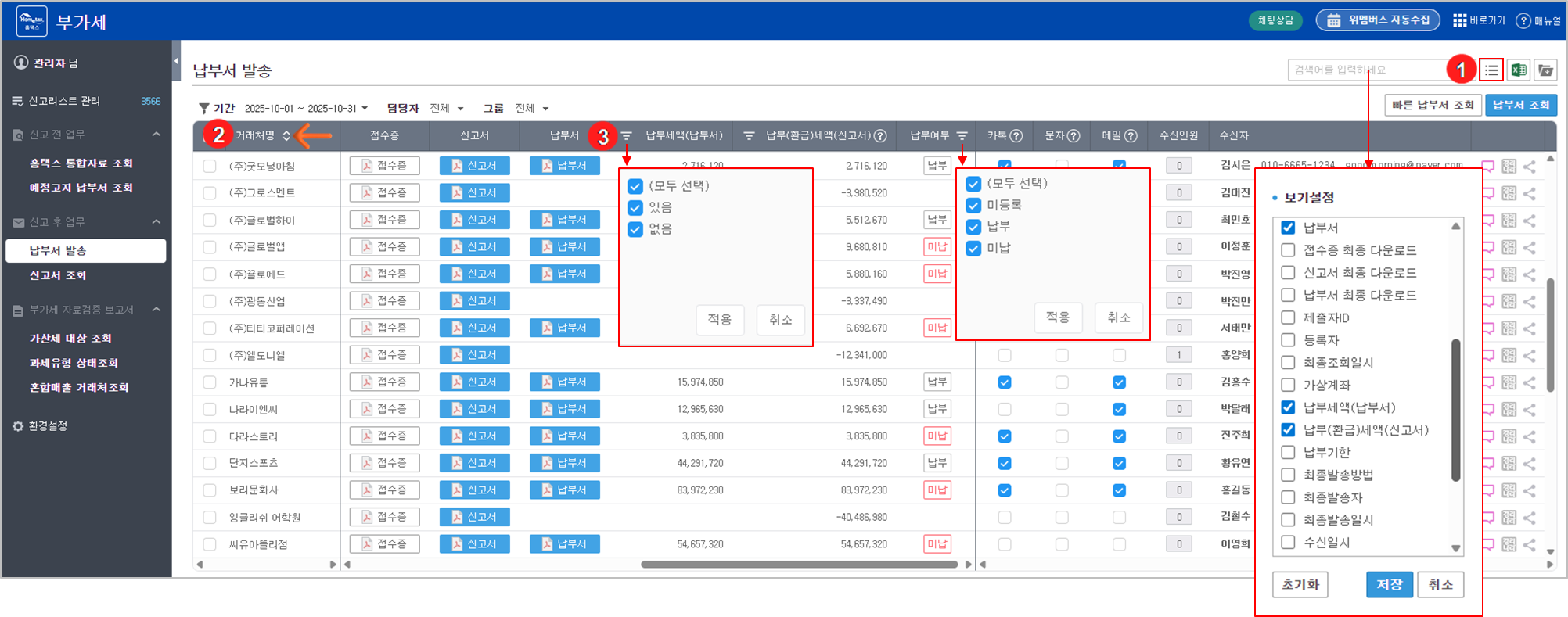Viewport: 1568px width, 617px height.
Task: Open the 납부여부 column filter icon
Action: coord(962,136)
